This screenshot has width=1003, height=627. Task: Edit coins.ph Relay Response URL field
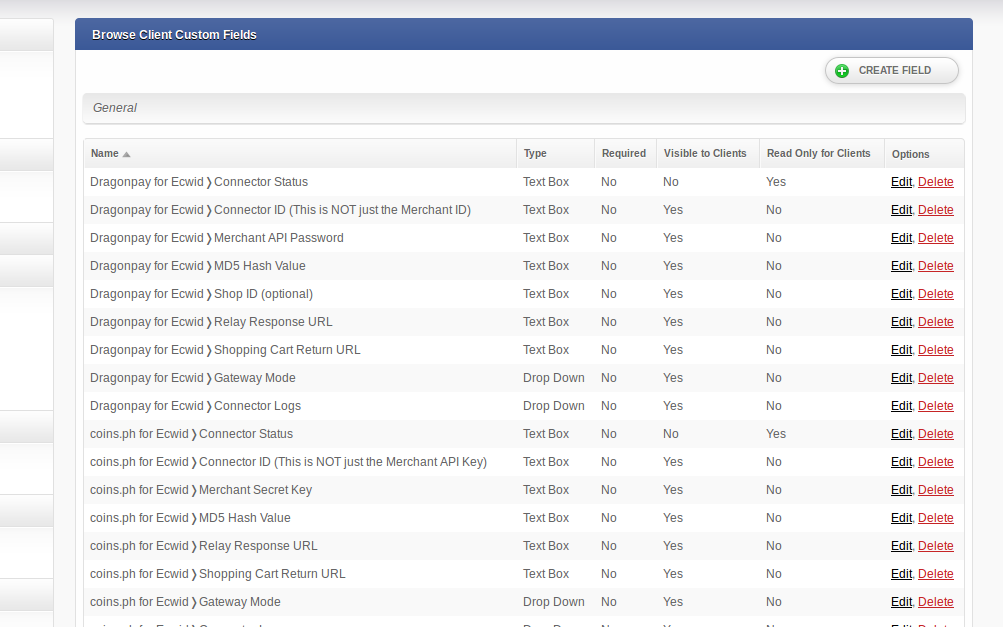[x=901, y=546]
